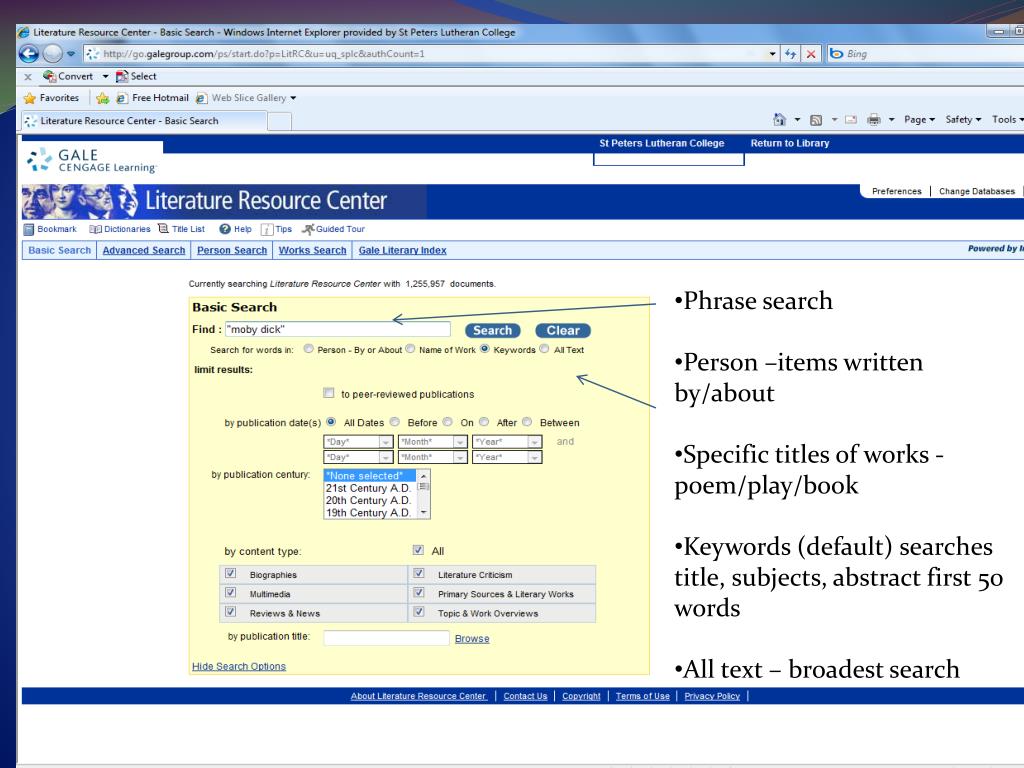The height and width of the screenshot is (768, 1024).
Task: Select the After date radio button
Action: 484,422
